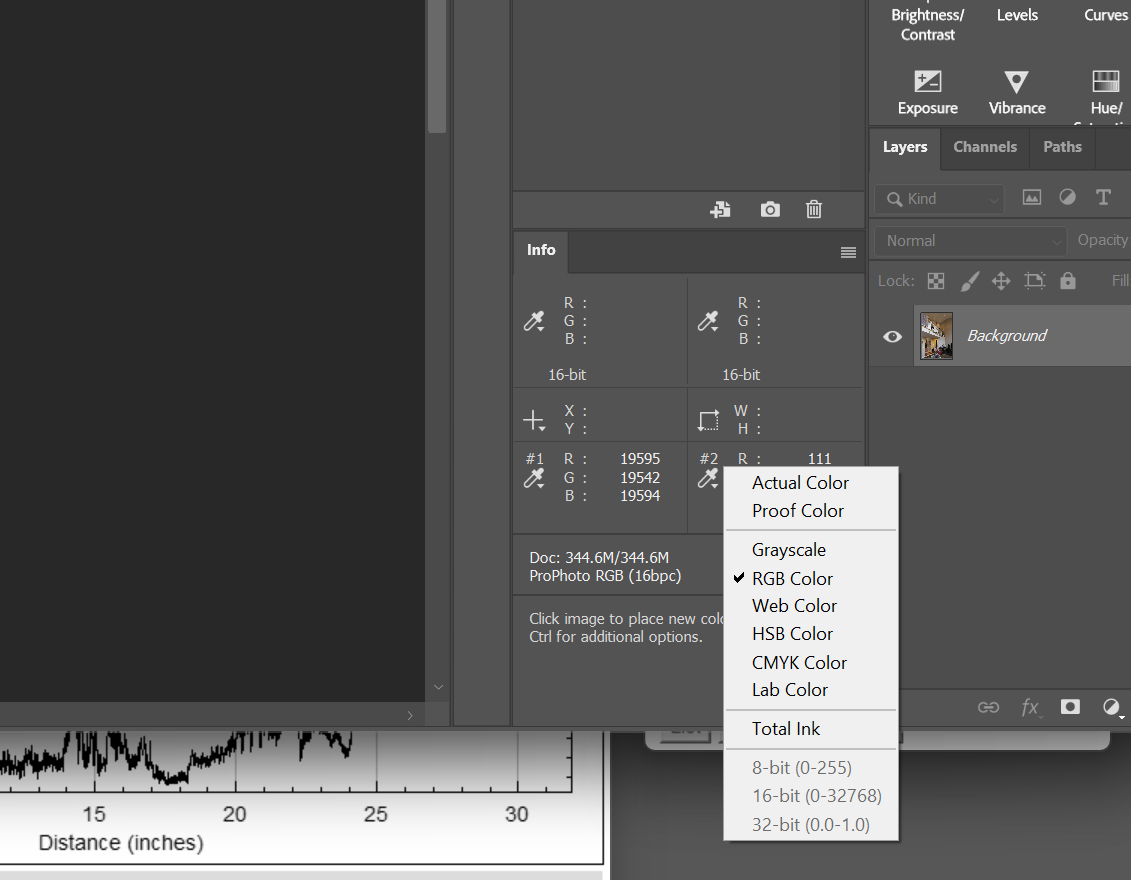Open the Normal blending mode dropdown
Viewport: 1131px width, 880px height.
(968, 240)
